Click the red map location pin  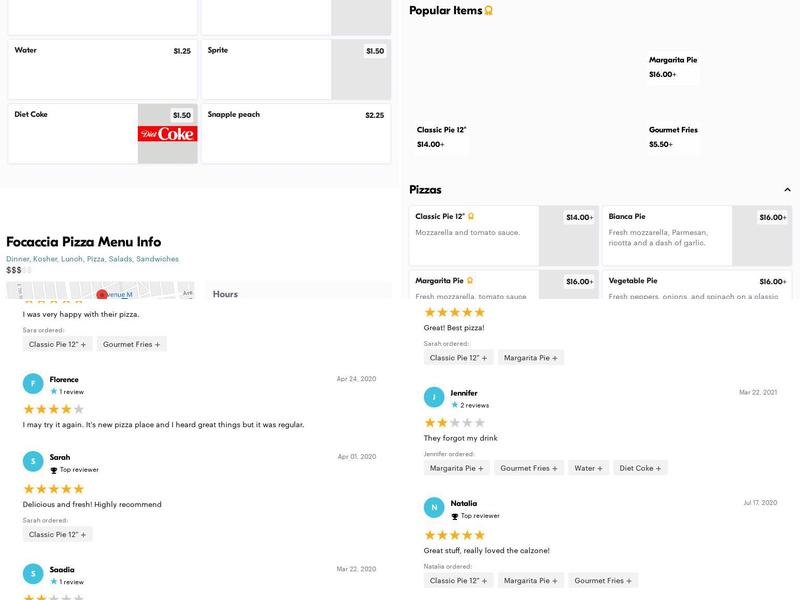102,295
